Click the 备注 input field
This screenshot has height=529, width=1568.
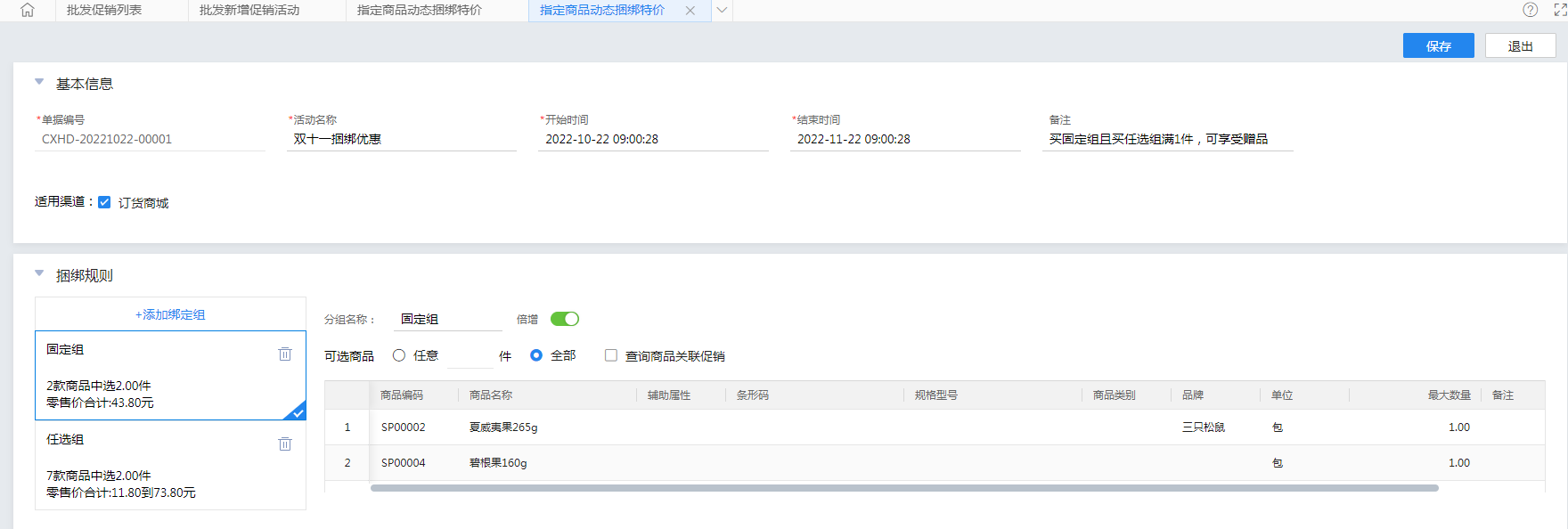1167,139
